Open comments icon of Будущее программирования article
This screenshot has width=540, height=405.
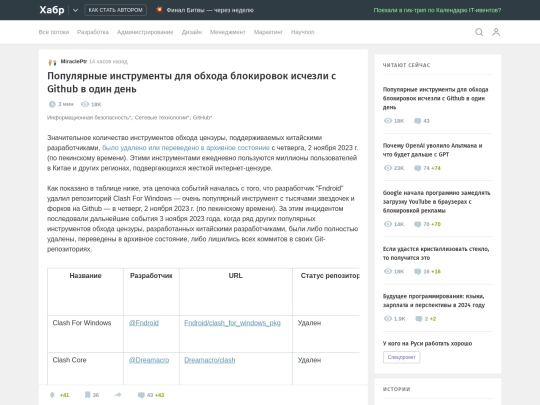(x=419, y=319)
